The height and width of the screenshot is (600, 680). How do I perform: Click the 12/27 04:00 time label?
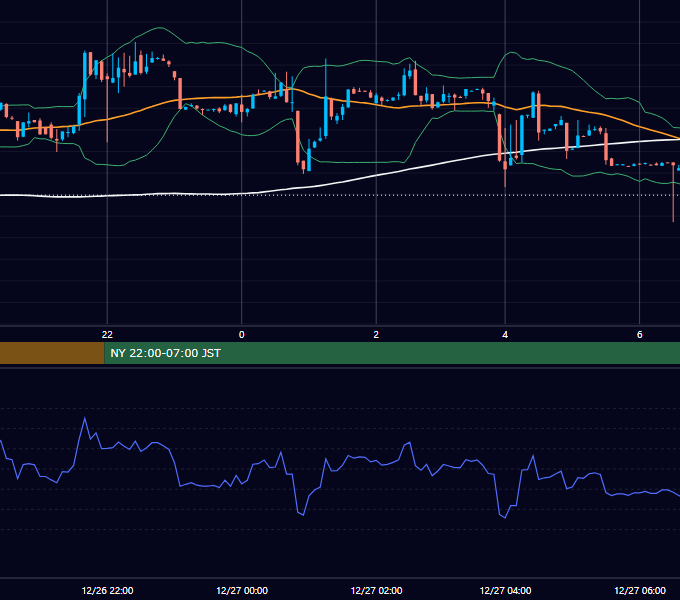click(x=505, y=590)
